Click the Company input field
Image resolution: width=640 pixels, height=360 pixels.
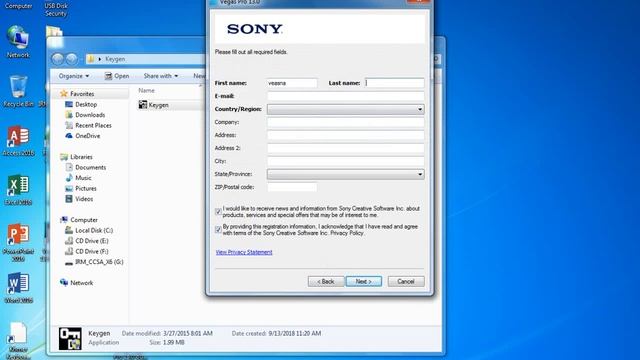346,122
